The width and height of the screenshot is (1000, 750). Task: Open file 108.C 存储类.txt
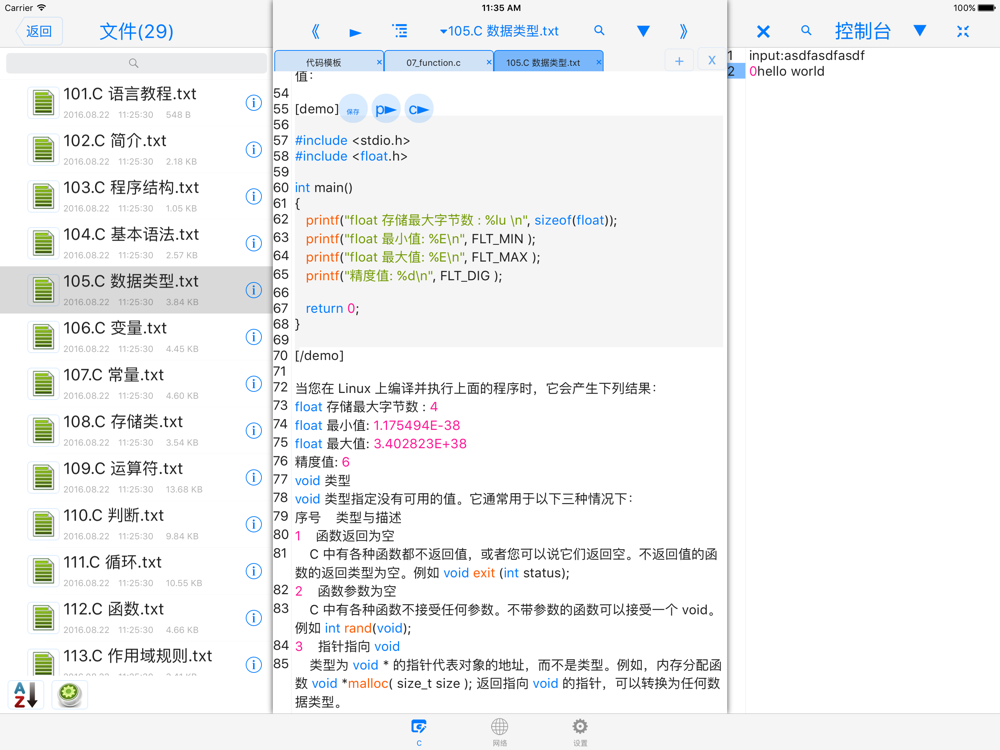point(135,430)
